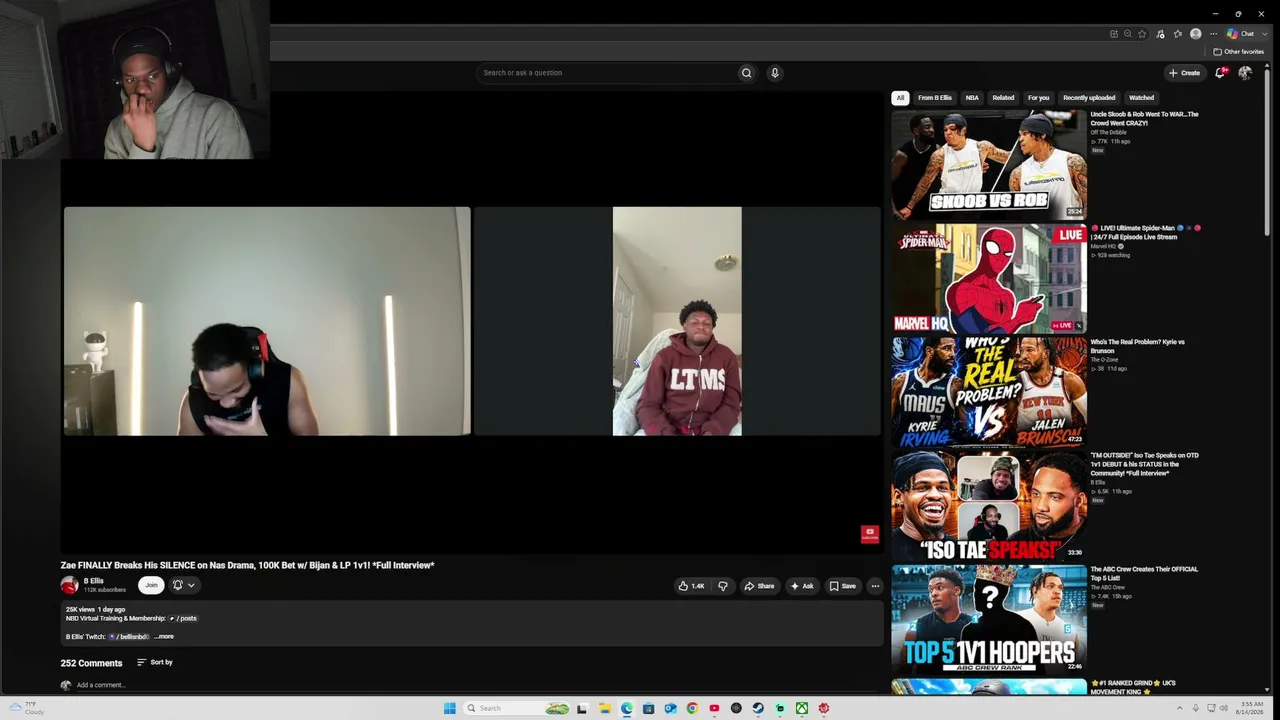Select the Related filter chip

tap(1003, 98)
